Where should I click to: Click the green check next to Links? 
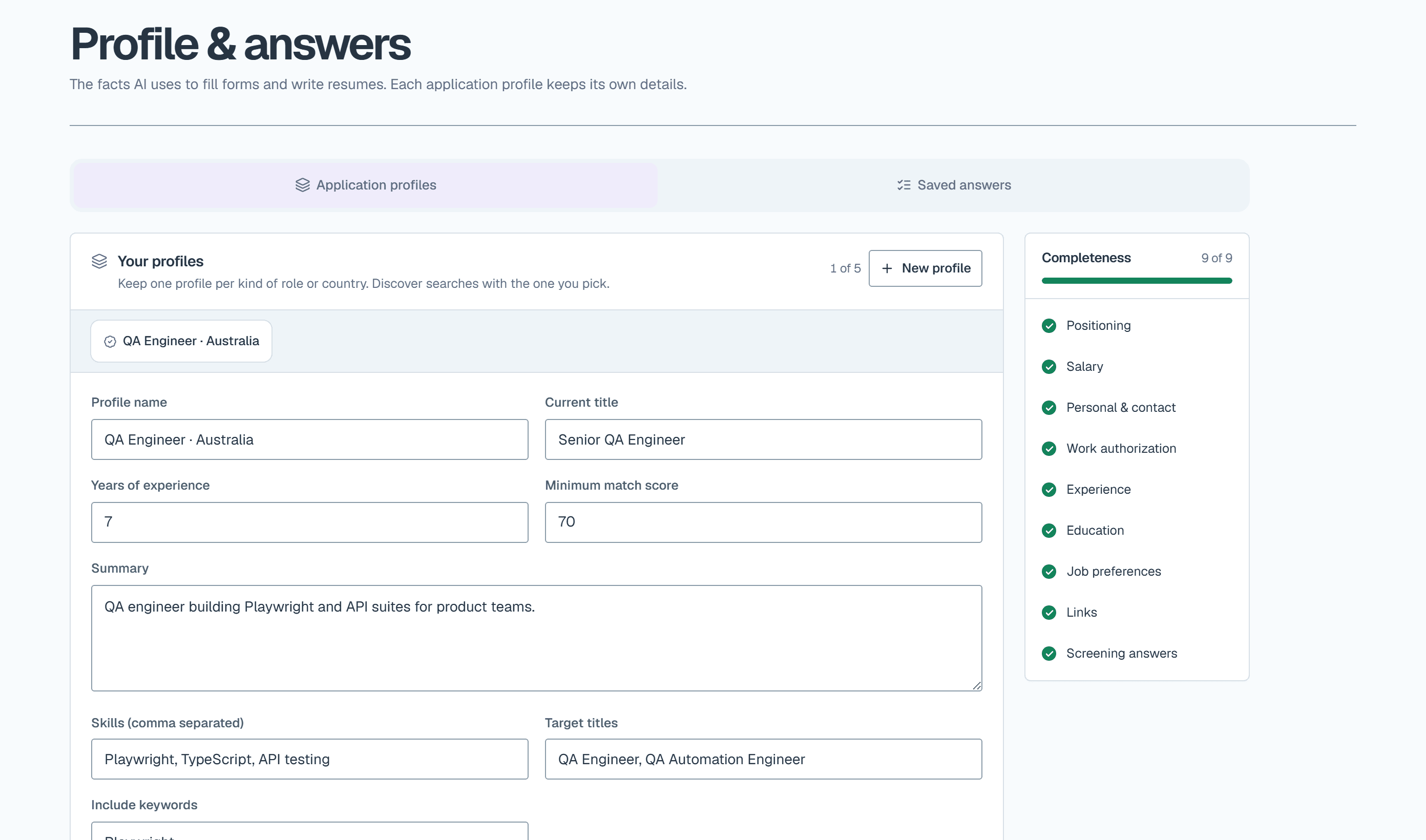(x=1049, y=613)
